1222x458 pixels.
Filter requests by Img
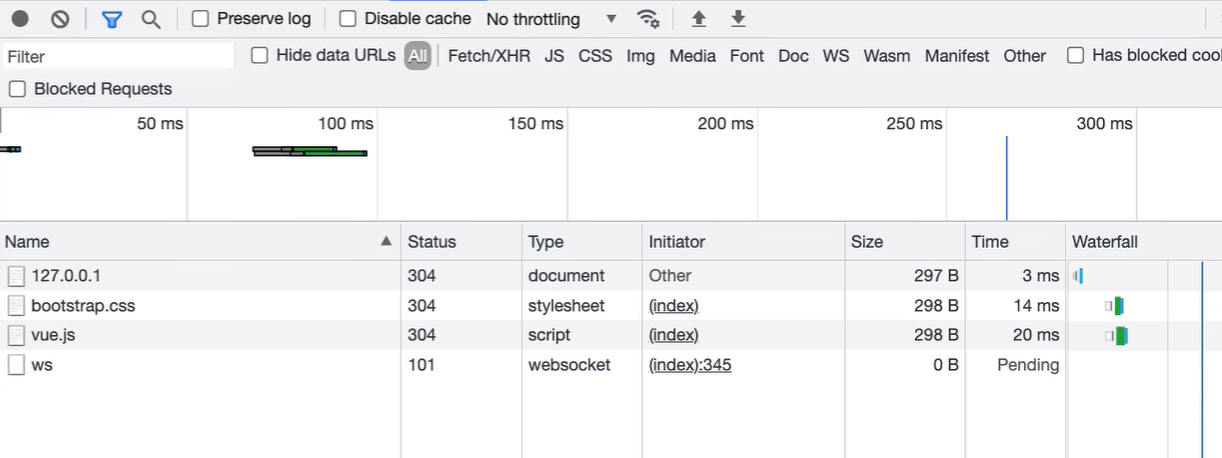point(641,56)
